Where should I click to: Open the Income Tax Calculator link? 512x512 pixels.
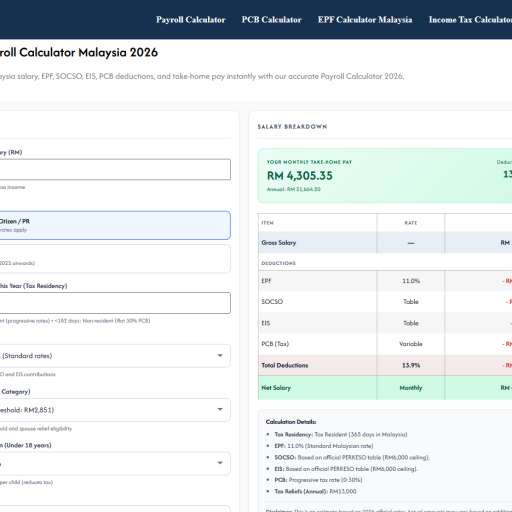(470, 20)
